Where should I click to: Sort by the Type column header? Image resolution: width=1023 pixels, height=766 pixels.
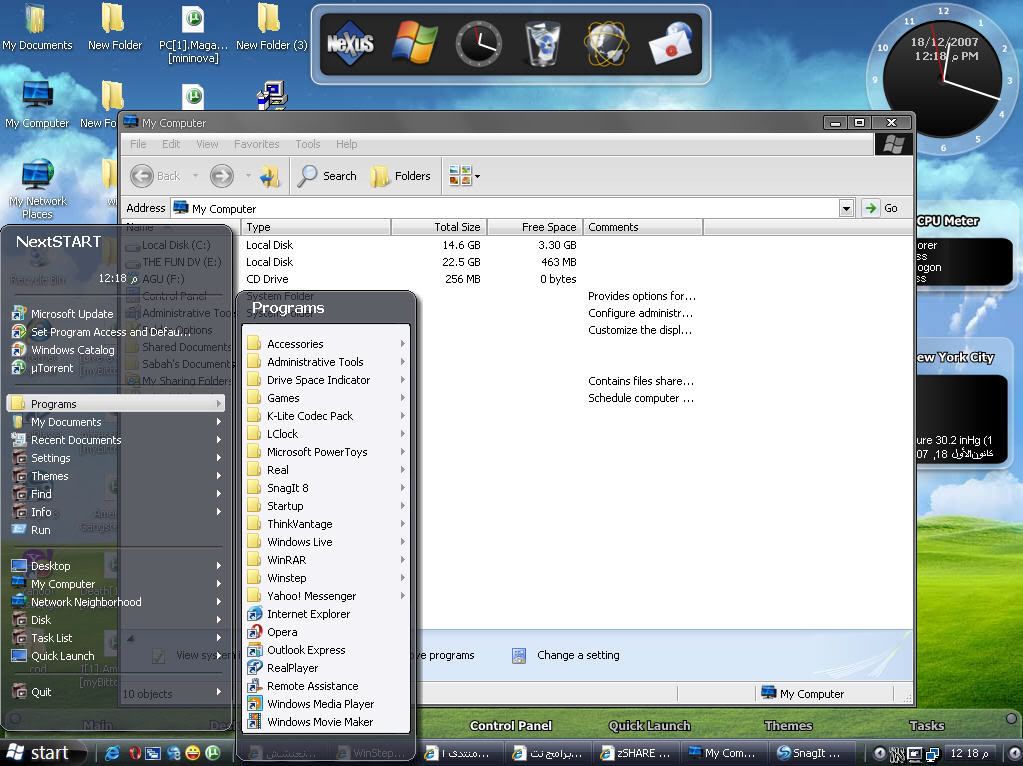[x=316, y=227]
